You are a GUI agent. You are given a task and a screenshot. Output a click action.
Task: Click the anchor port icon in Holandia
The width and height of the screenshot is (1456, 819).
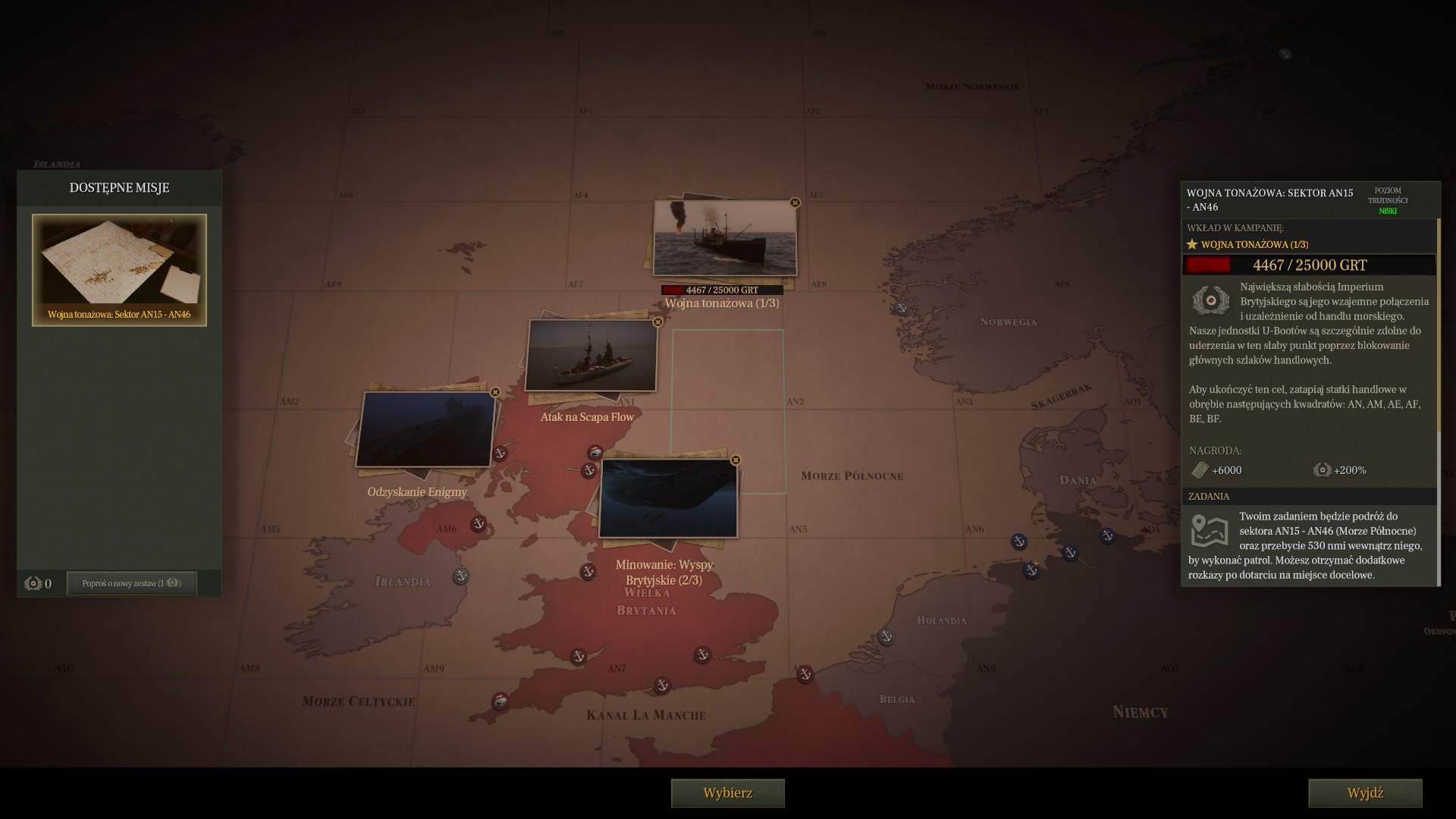point(886,636)
